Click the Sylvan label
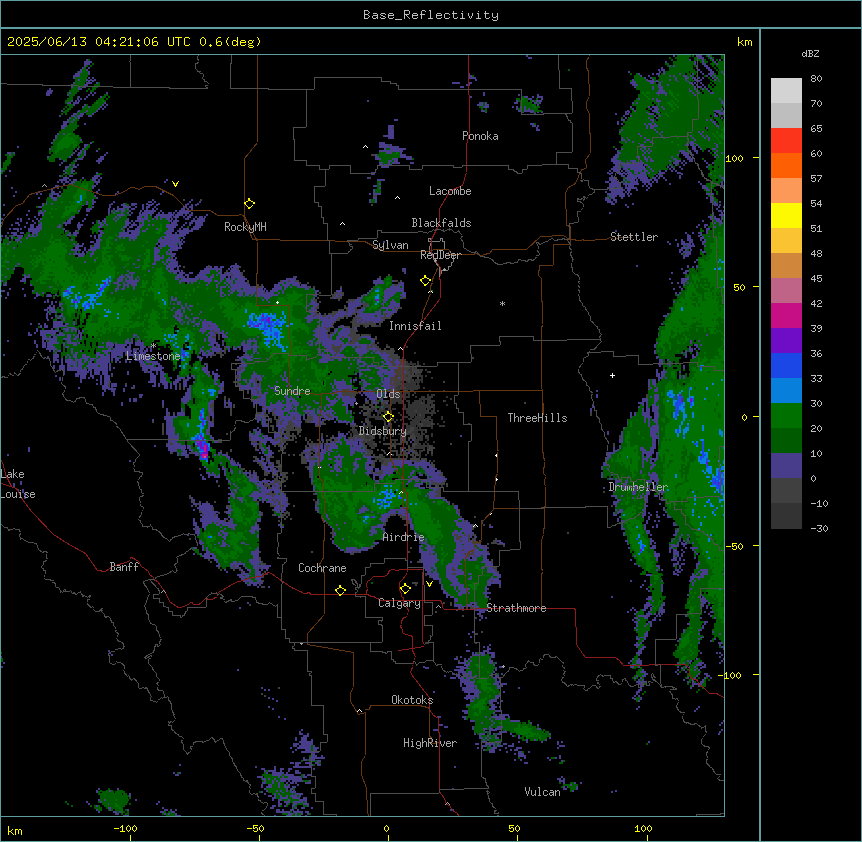 [x=390, y=245]
